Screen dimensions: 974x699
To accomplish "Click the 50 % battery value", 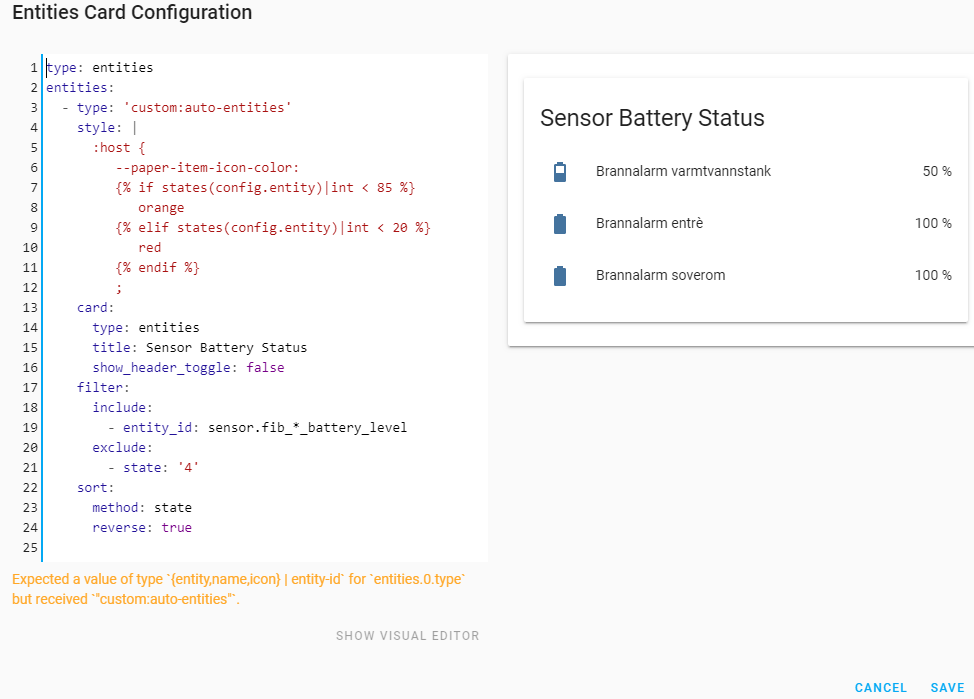I will (936, 172).
